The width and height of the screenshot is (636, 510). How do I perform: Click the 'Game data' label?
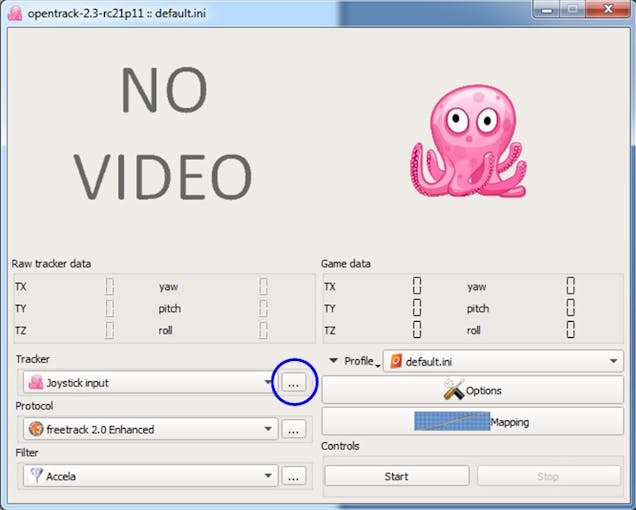tap(346, 264)
